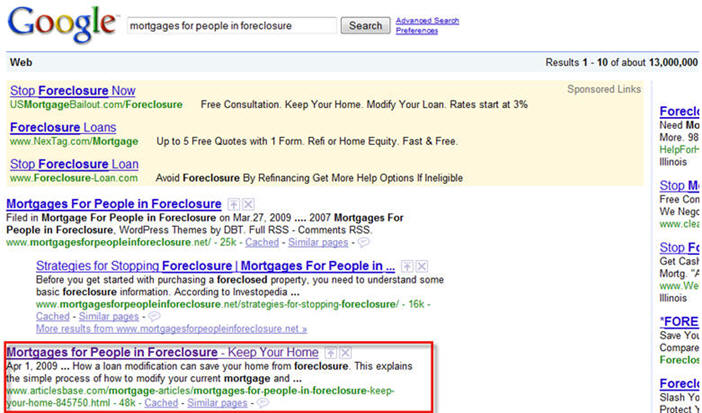
Task: Open More results from www.mortgagesforpeopleinforeclosure.net
Action: (x=171, y=328)
